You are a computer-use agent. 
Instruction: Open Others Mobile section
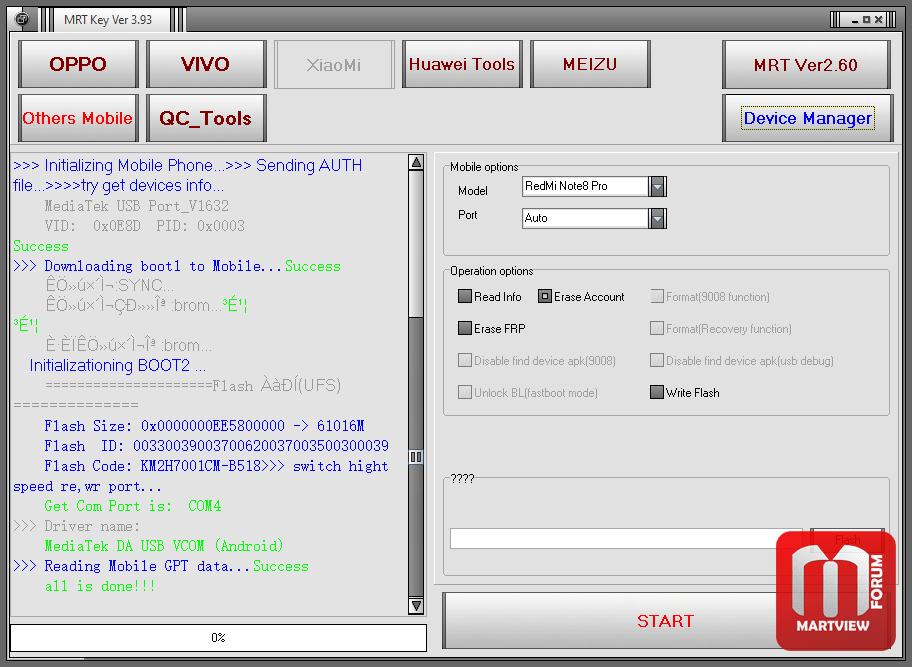click(x=78, y=118)
